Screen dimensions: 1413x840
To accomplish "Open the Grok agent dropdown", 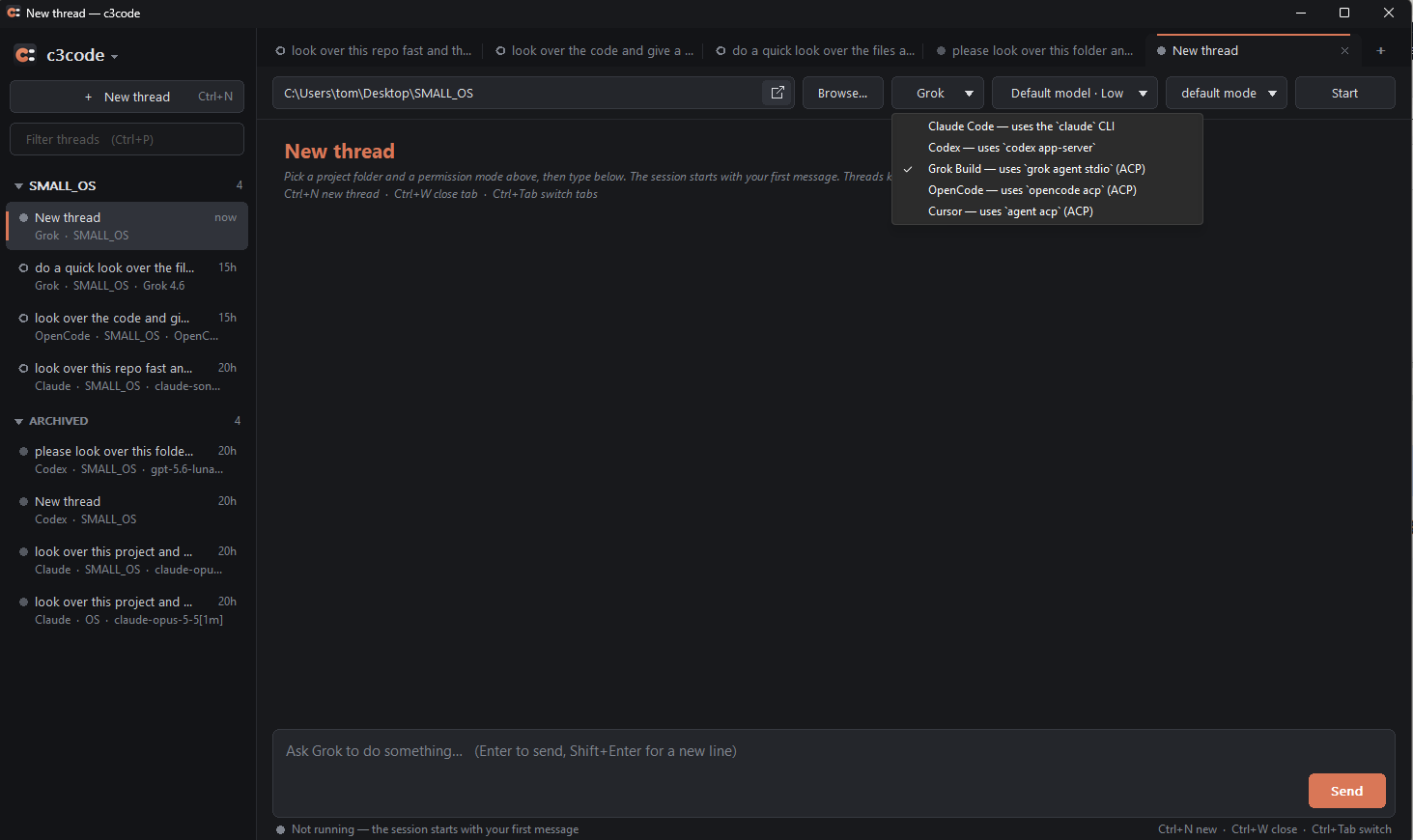I will (x=938, y=93).
